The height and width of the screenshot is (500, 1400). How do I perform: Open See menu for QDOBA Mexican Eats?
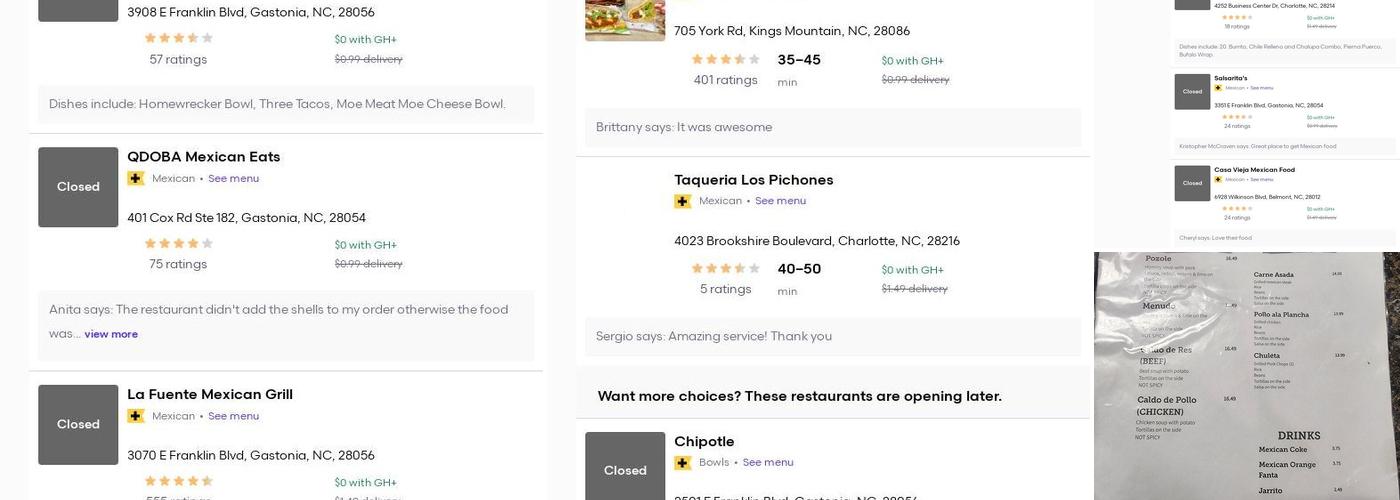(x=233, y=179)
